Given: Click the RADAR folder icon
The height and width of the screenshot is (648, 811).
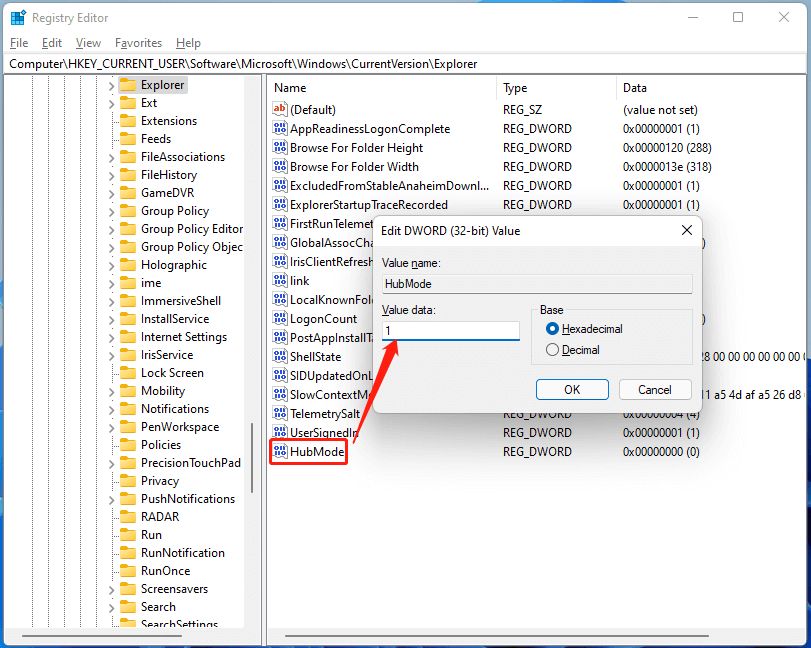Looking at the screenshot, I should pos(128,517).
